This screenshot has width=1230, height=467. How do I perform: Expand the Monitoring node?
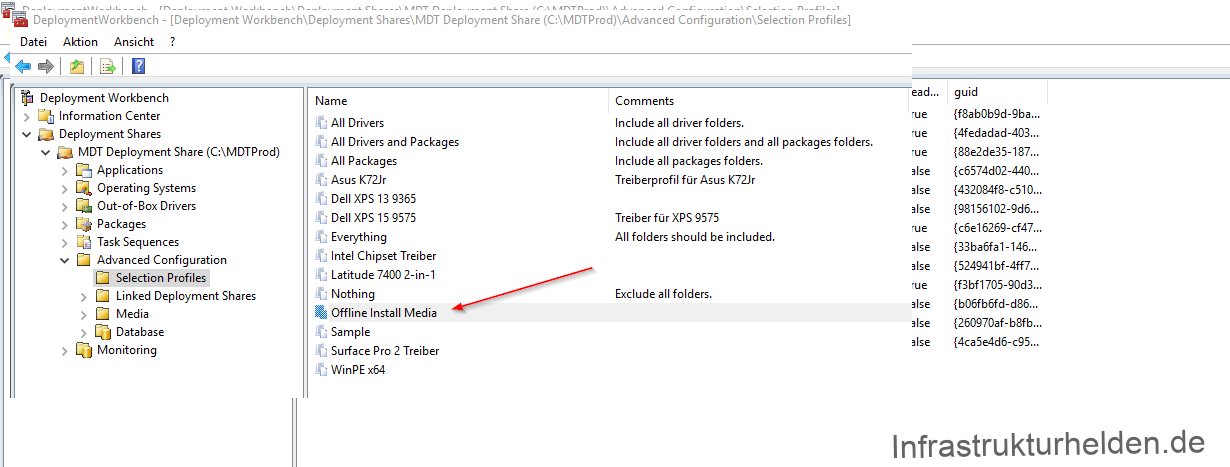tap(65, 350)
